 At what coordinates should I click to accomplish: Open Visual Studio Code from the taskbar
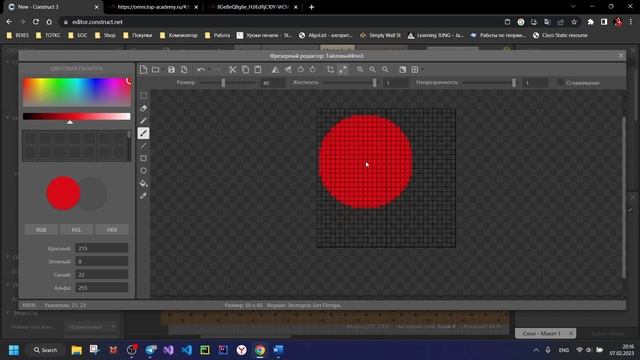tap(187, 350)
